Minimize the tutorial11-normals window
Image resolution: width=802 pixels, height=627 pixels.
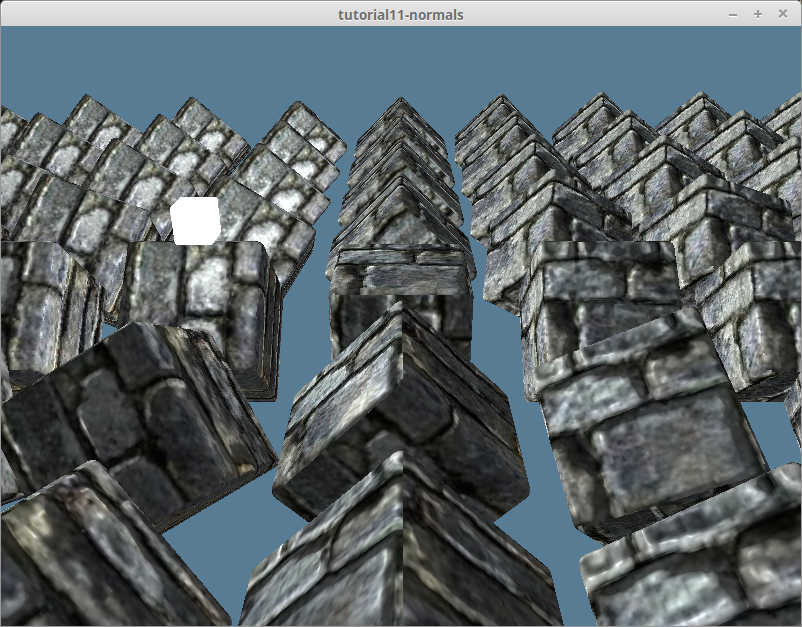[x=734, y=14]
